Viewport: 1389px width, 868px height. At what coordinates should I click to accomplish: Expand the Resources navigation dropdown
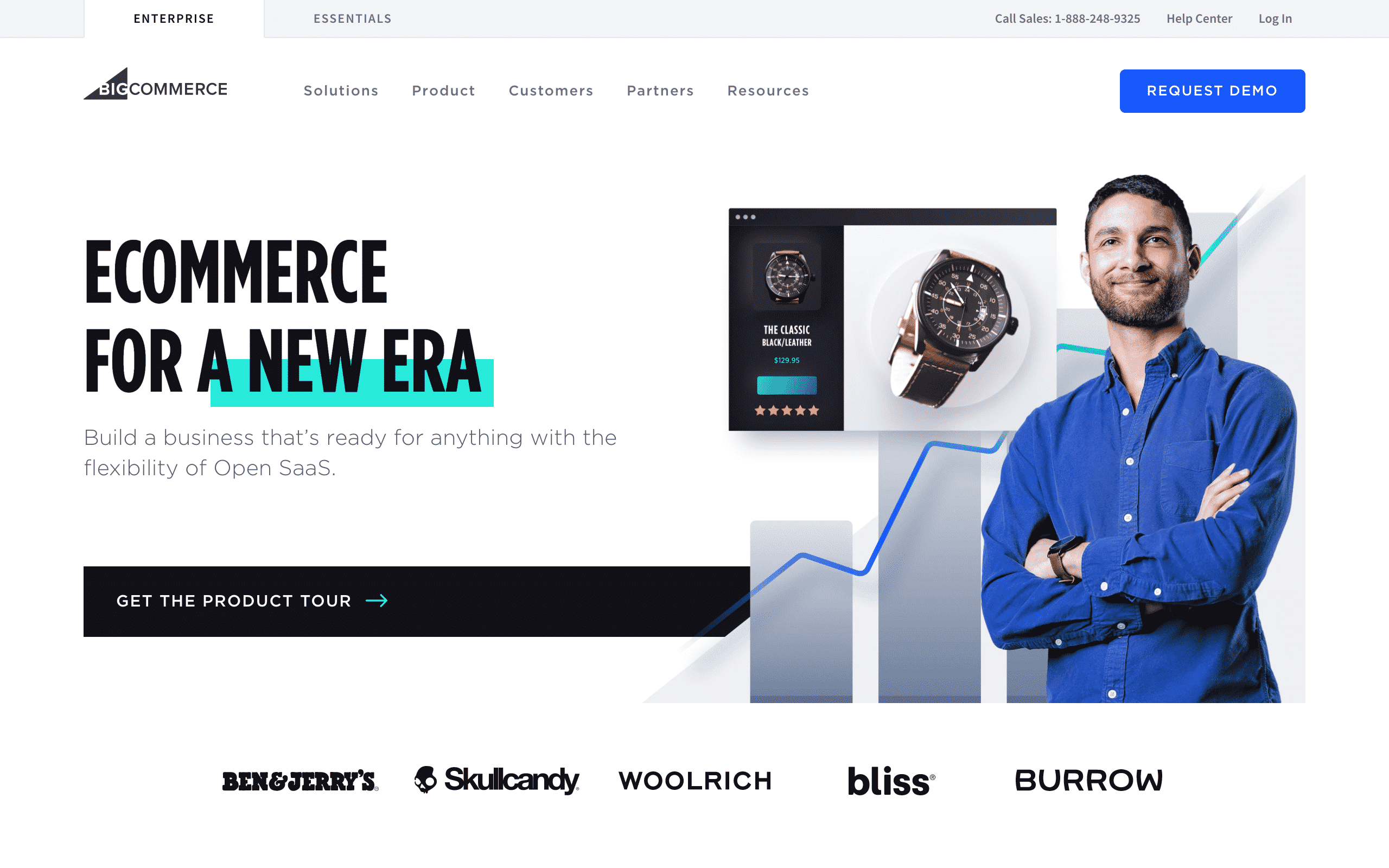768,90
